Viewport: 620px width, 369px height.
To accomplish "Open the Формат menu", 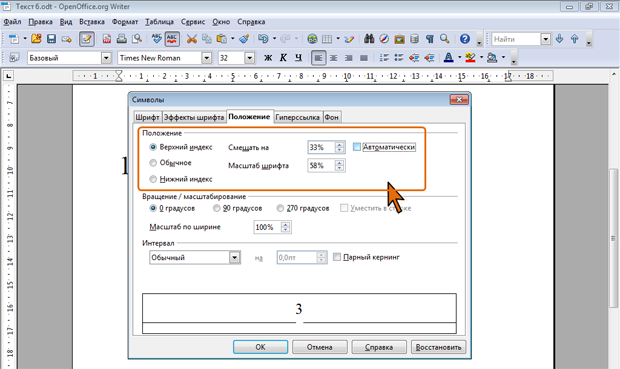I will (125, 22).
